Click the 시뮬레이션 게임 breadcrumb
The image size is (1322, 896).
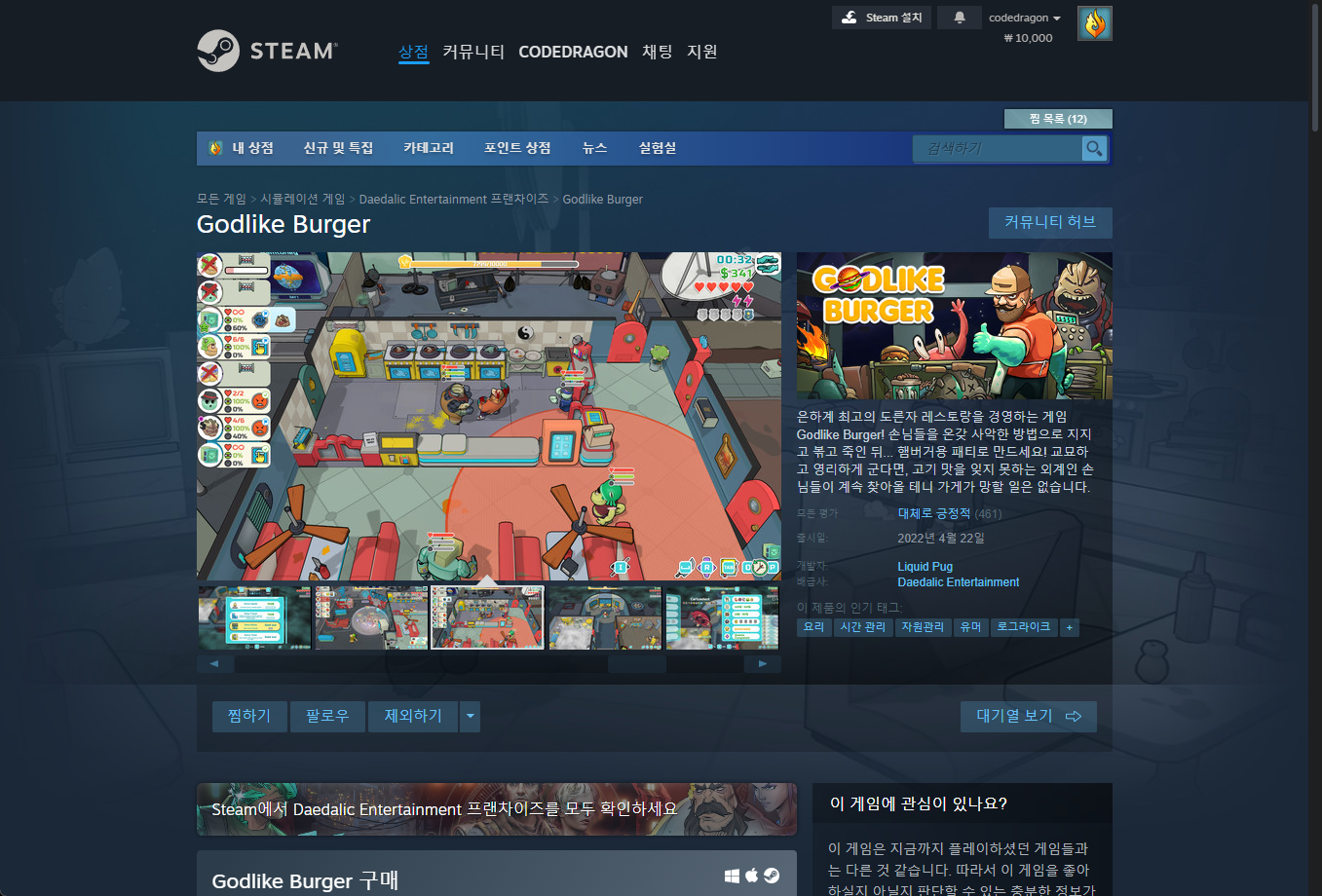(x=302, y=199)
